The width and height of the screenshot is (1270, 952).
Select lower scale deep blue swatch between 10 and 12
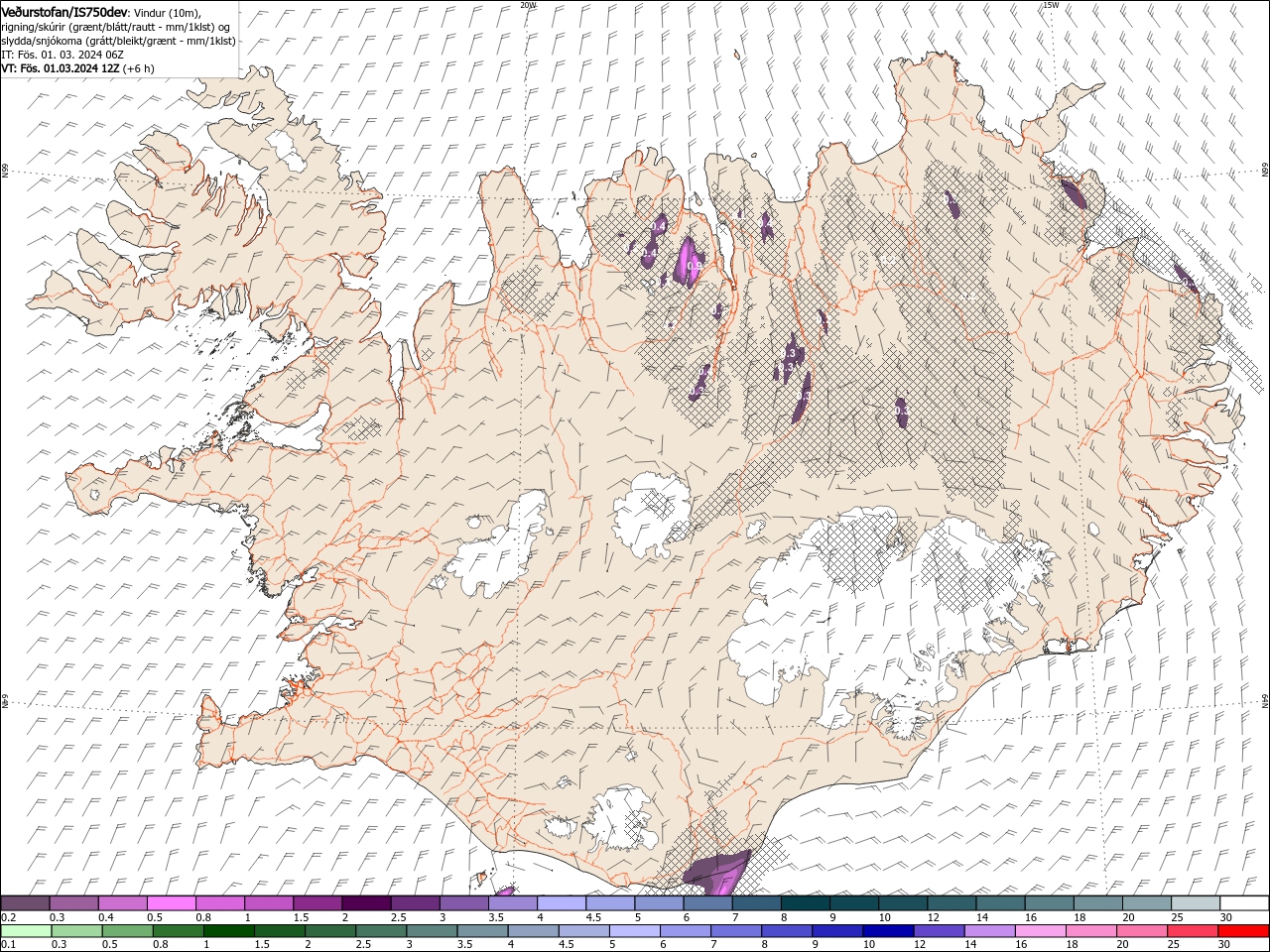[x=887, y=931]
